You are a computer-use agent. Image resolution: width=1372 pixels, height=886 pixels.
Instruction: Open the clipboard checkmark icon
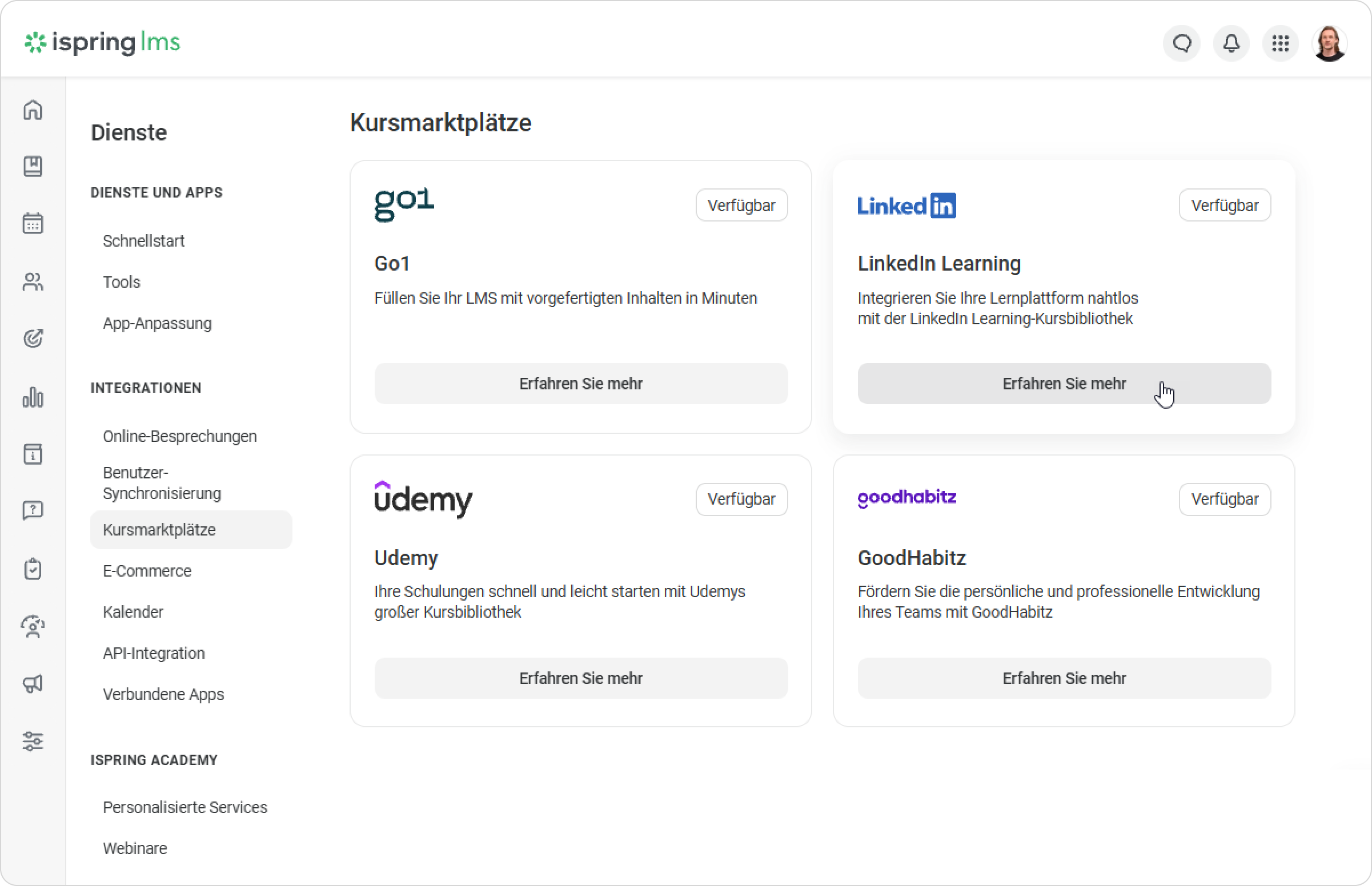33,569
